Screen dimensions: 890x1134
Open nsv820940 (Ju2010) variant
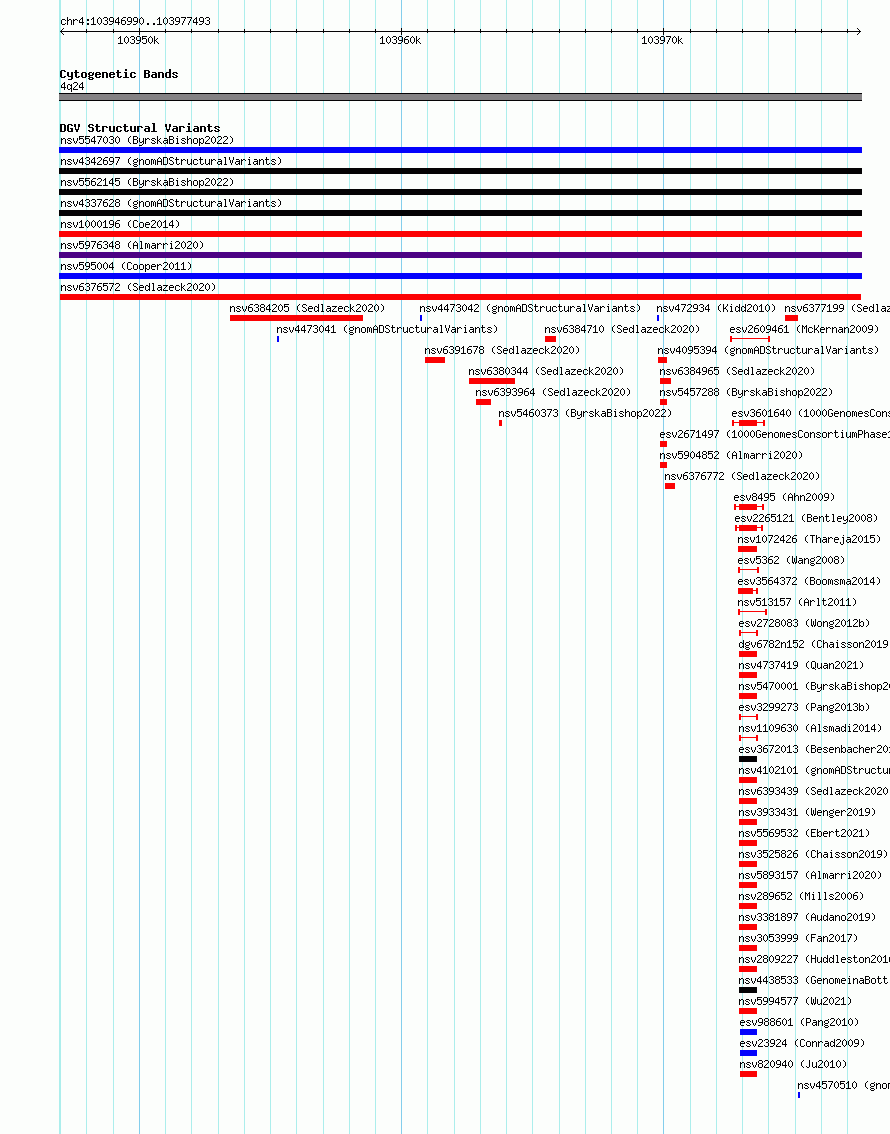coord(793,1063)
